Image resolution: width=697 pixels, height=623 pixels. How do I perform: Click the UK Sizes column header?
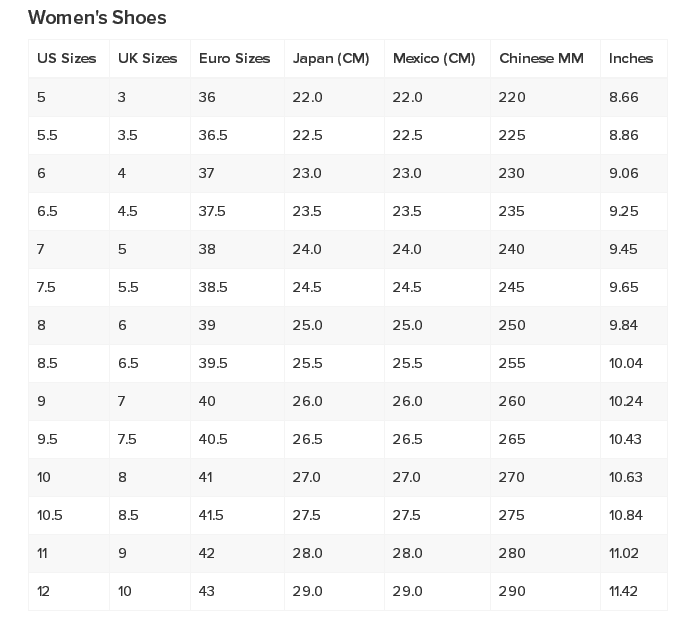click(x=147, y=59)
